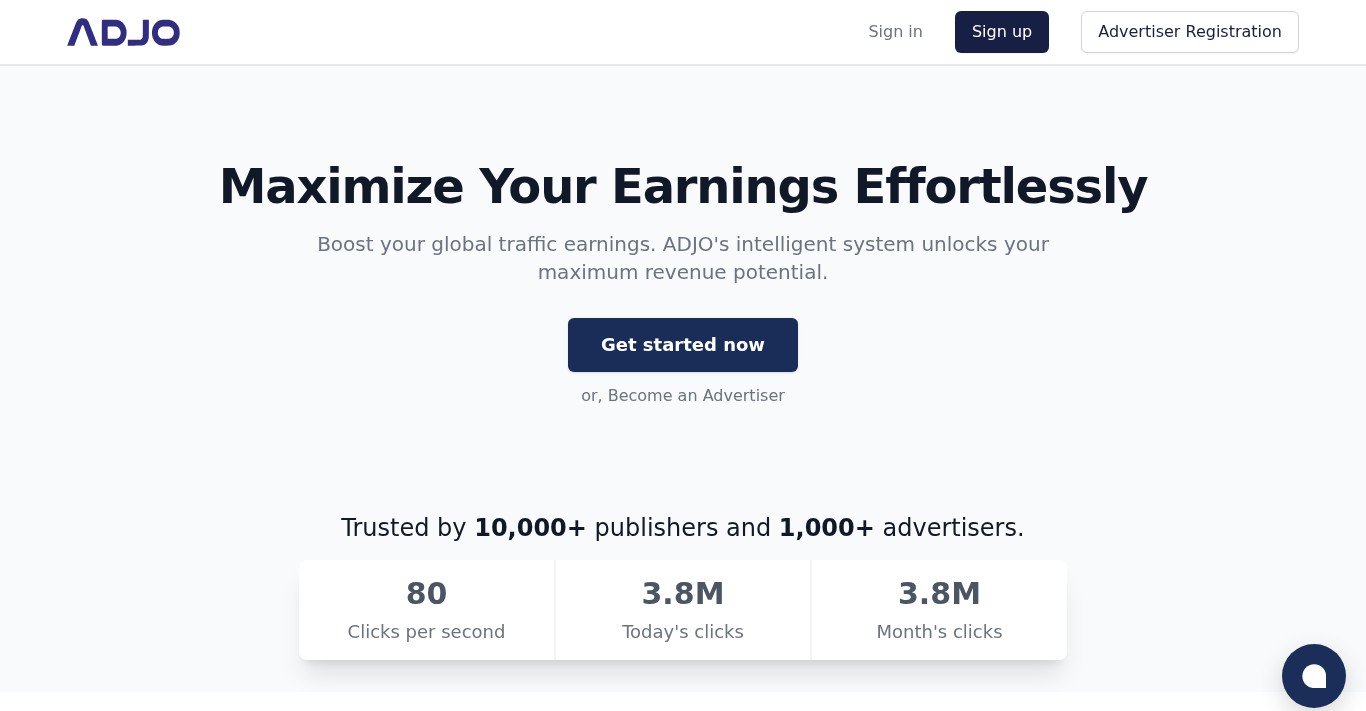Click the '1,000+' advertisers figure

coord(826,527)
